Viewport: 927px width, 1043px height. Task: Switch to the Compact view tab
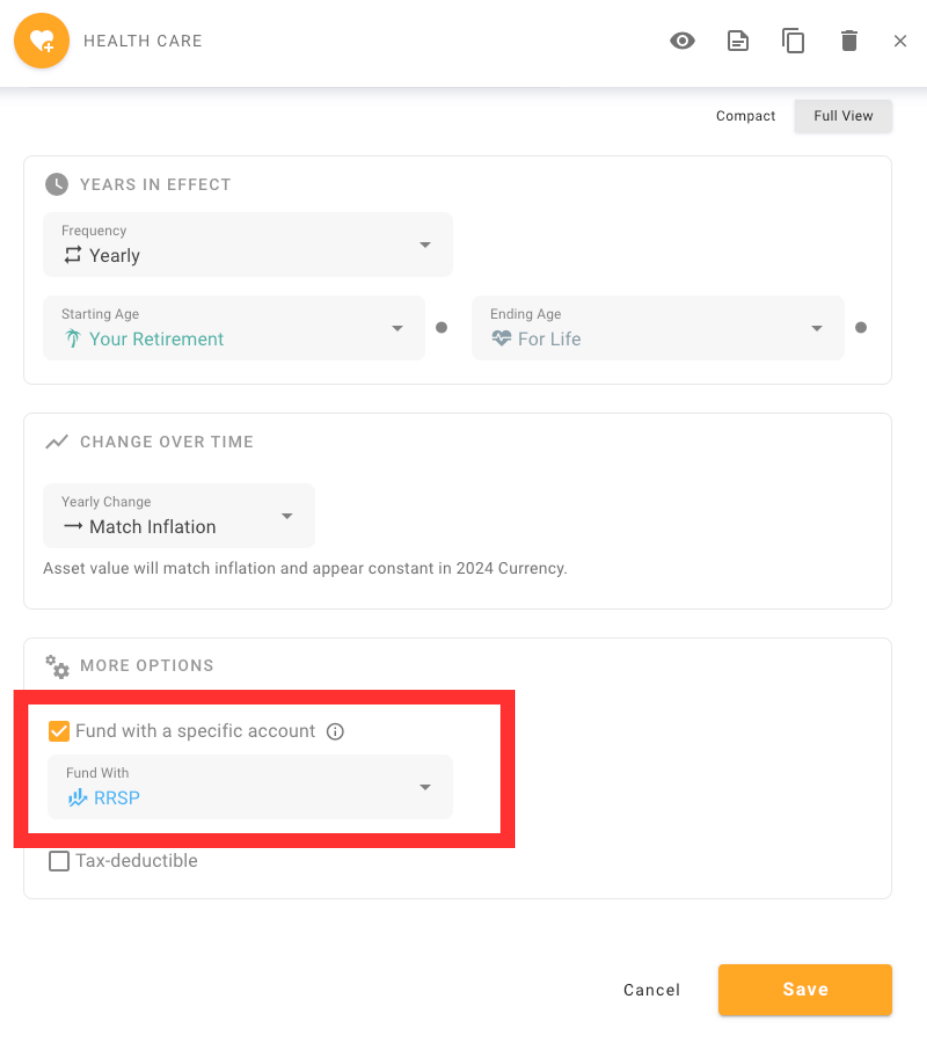tap(745, 116)
